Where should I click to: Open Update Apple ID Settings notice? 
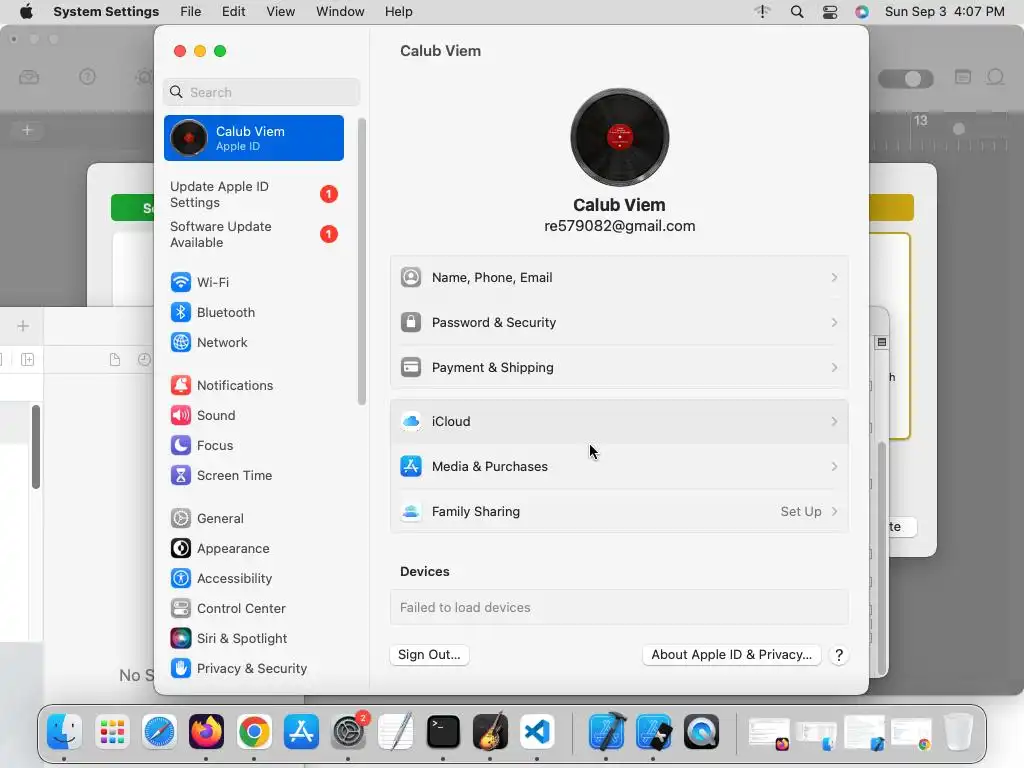point(253,195)
